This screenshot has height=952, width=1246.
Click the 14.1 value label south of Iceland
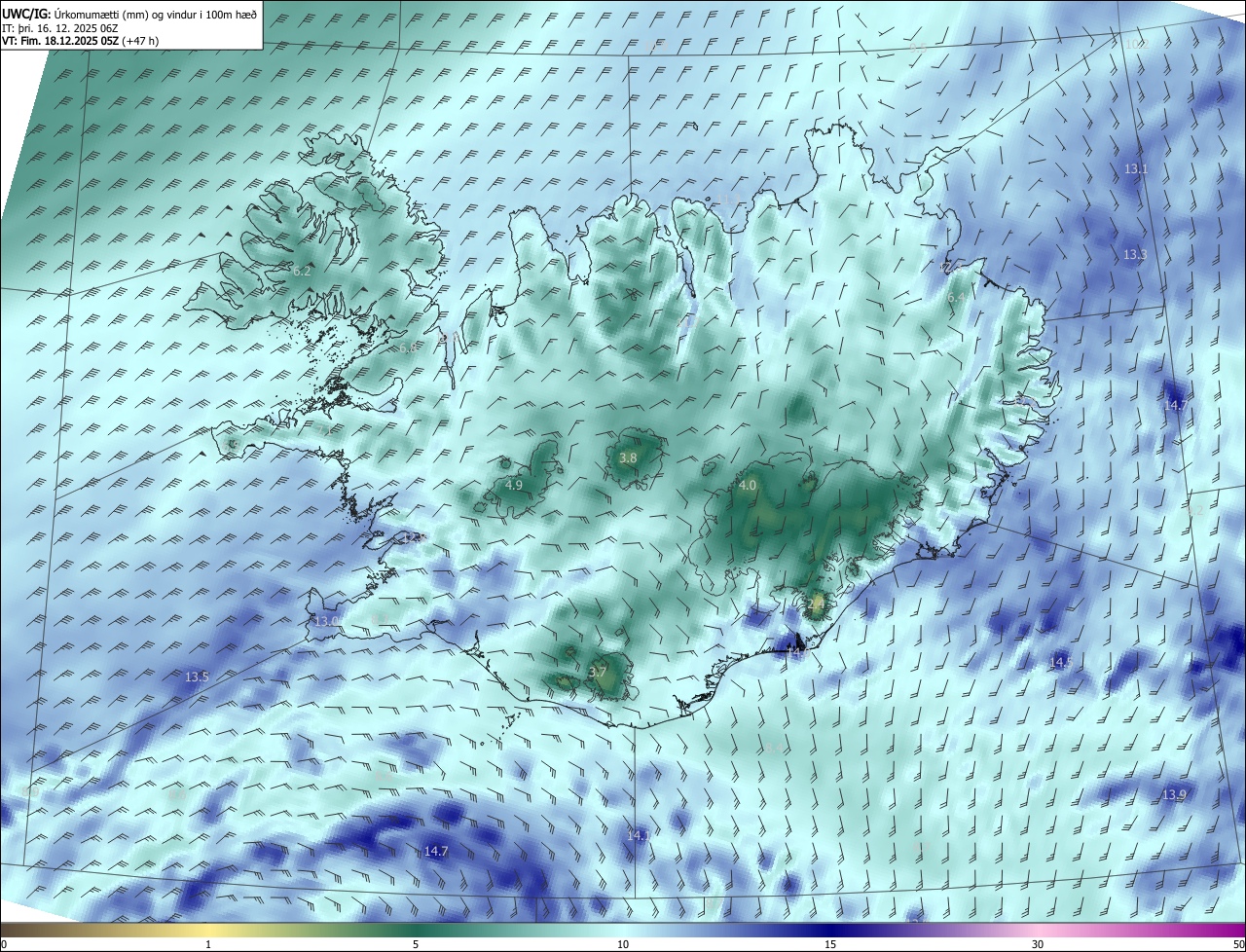point(638,835)
